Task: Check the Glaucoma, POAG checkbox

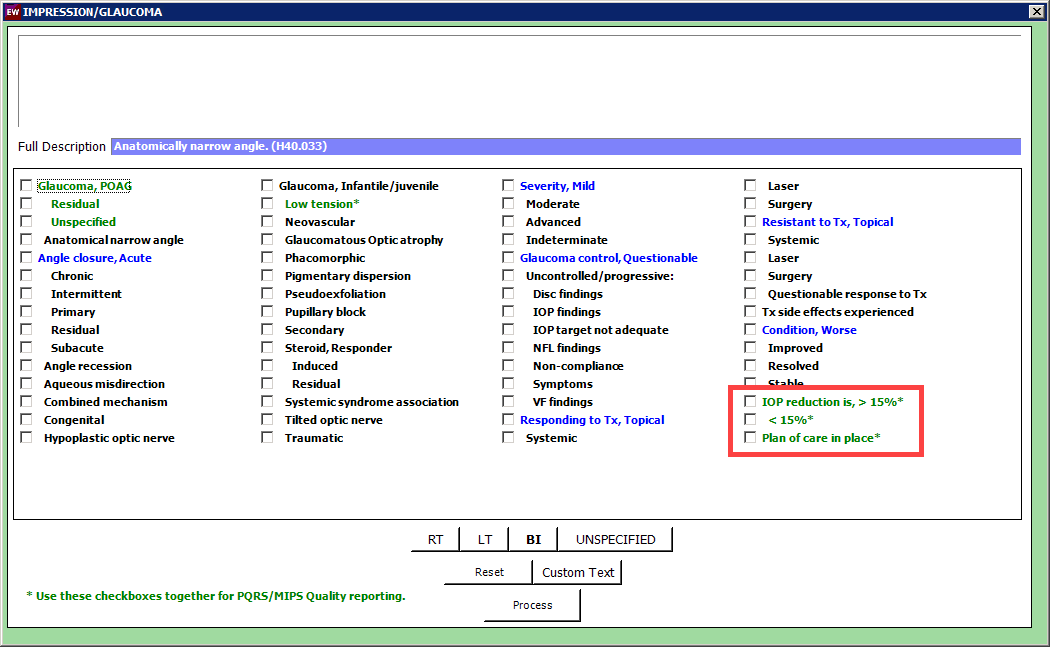Action: 26,186
